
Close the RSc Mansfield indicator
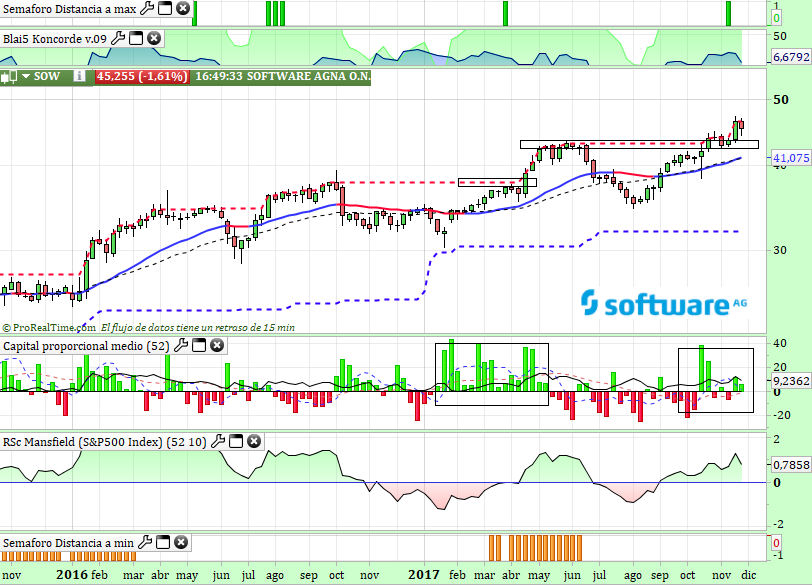[x=254, y=441]
